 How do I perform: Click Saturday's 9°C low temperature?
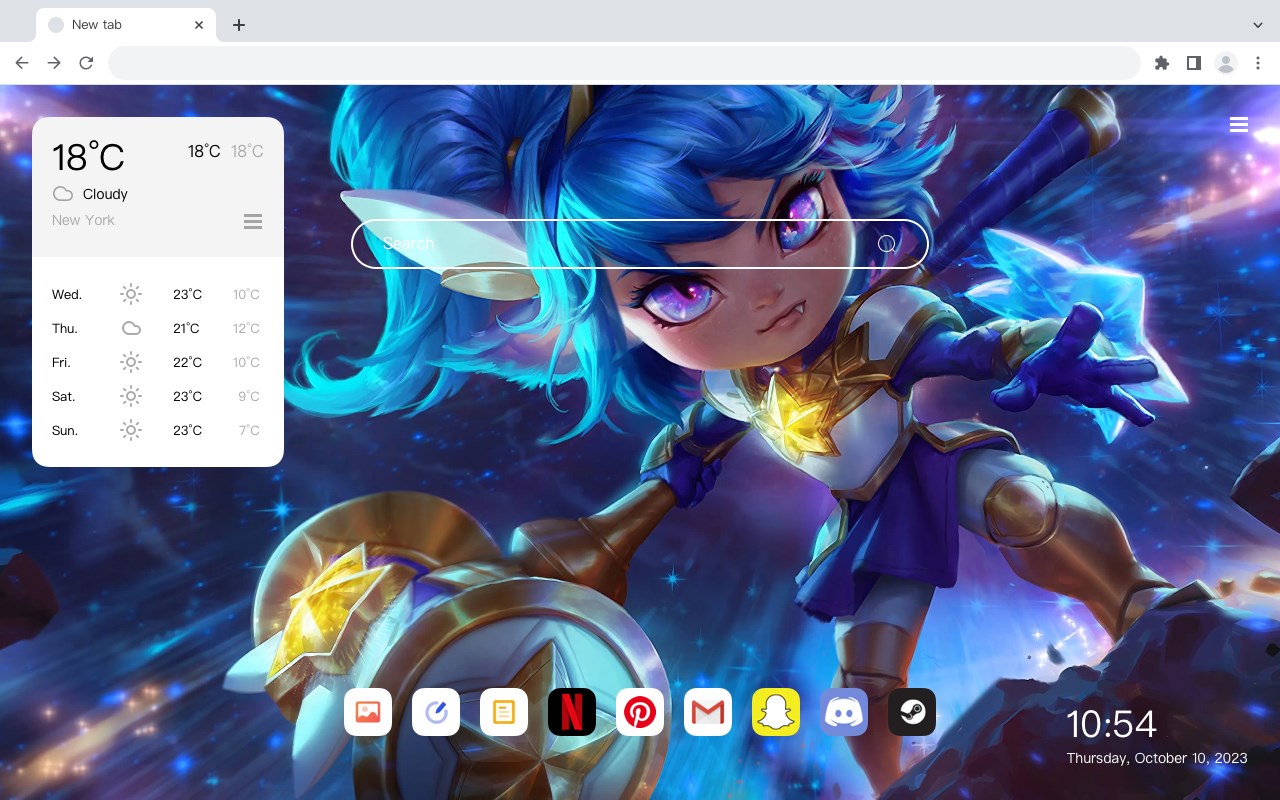[249, 397]
